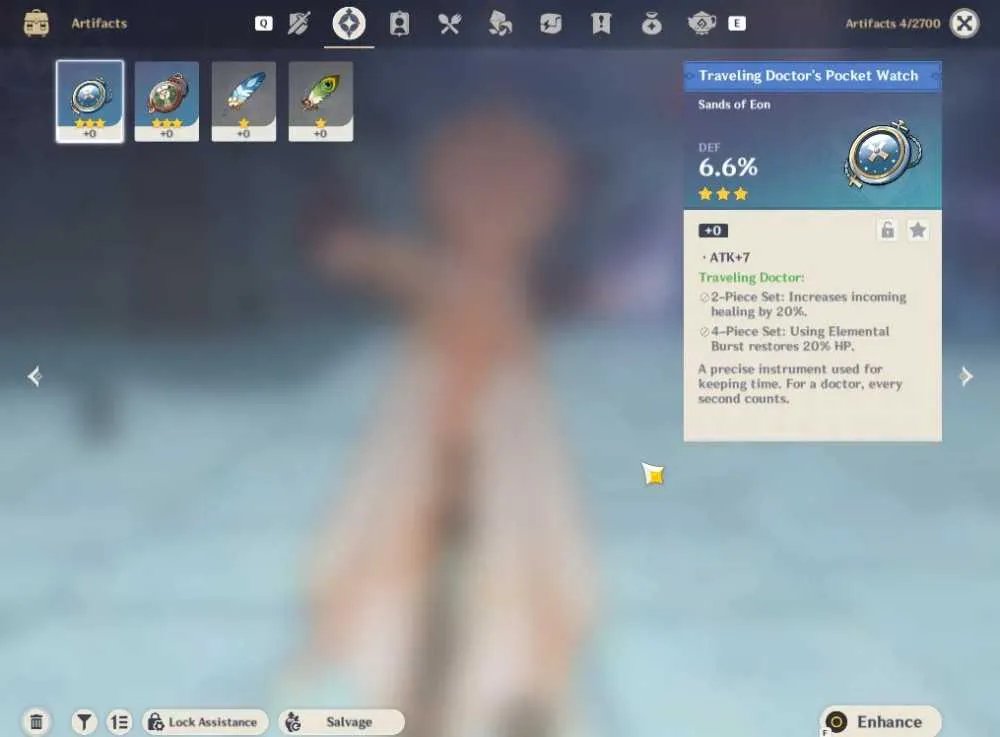The width and height of the screenshot is (1000, 737).
Task: Click the Salvage button
Action: tap(341, 722)
